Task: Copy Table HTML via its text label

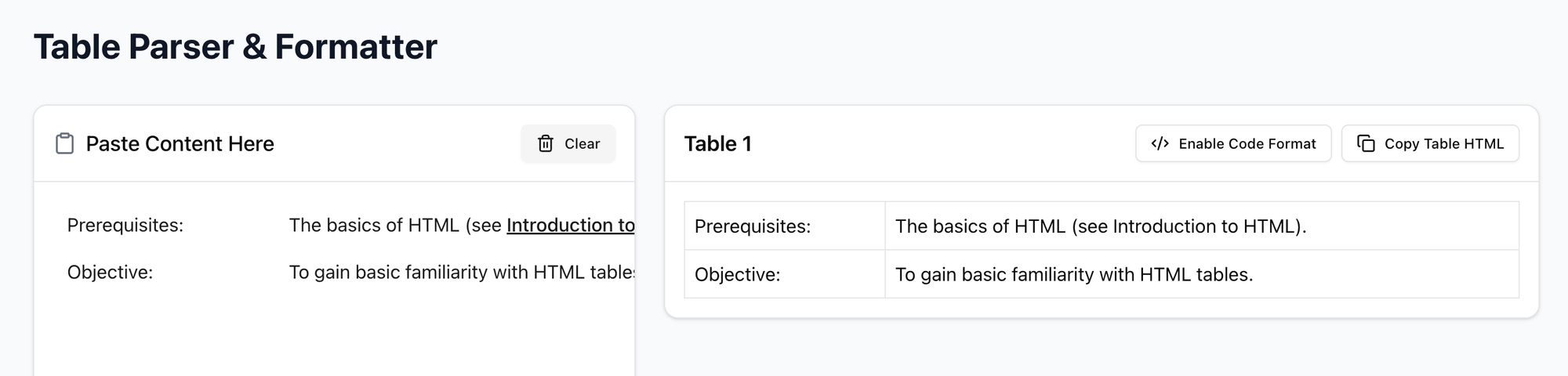Action: [x=1443, y=143]
